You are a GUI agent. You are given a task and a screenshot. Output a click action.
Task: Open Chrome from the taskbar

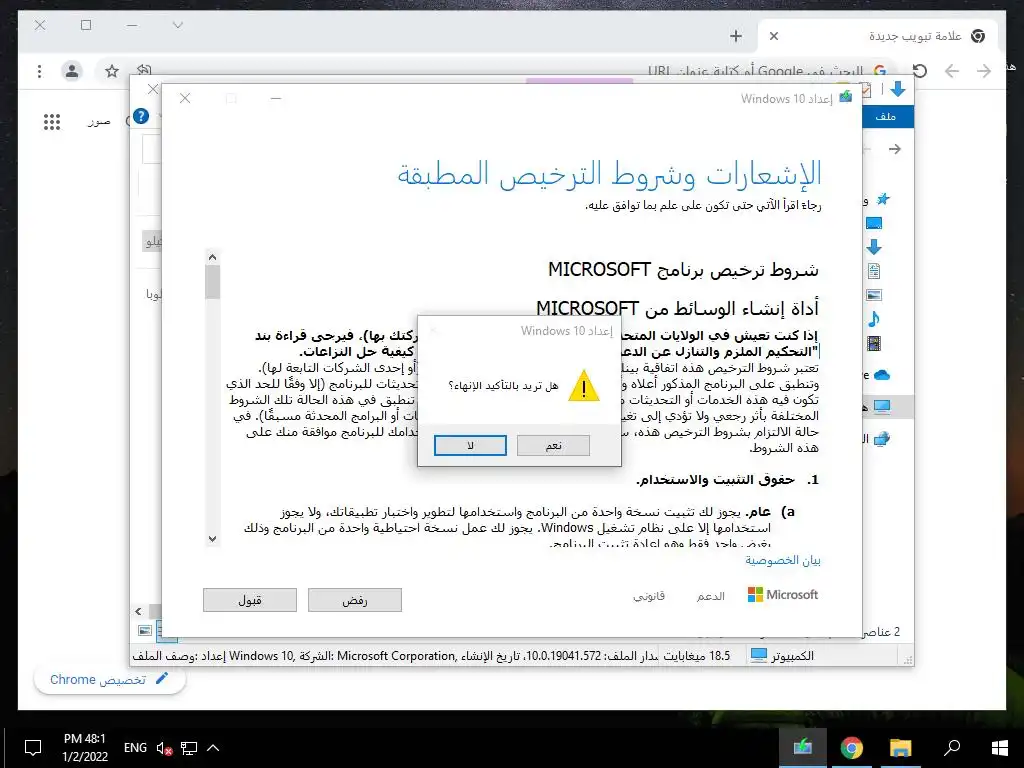point(852,748)
